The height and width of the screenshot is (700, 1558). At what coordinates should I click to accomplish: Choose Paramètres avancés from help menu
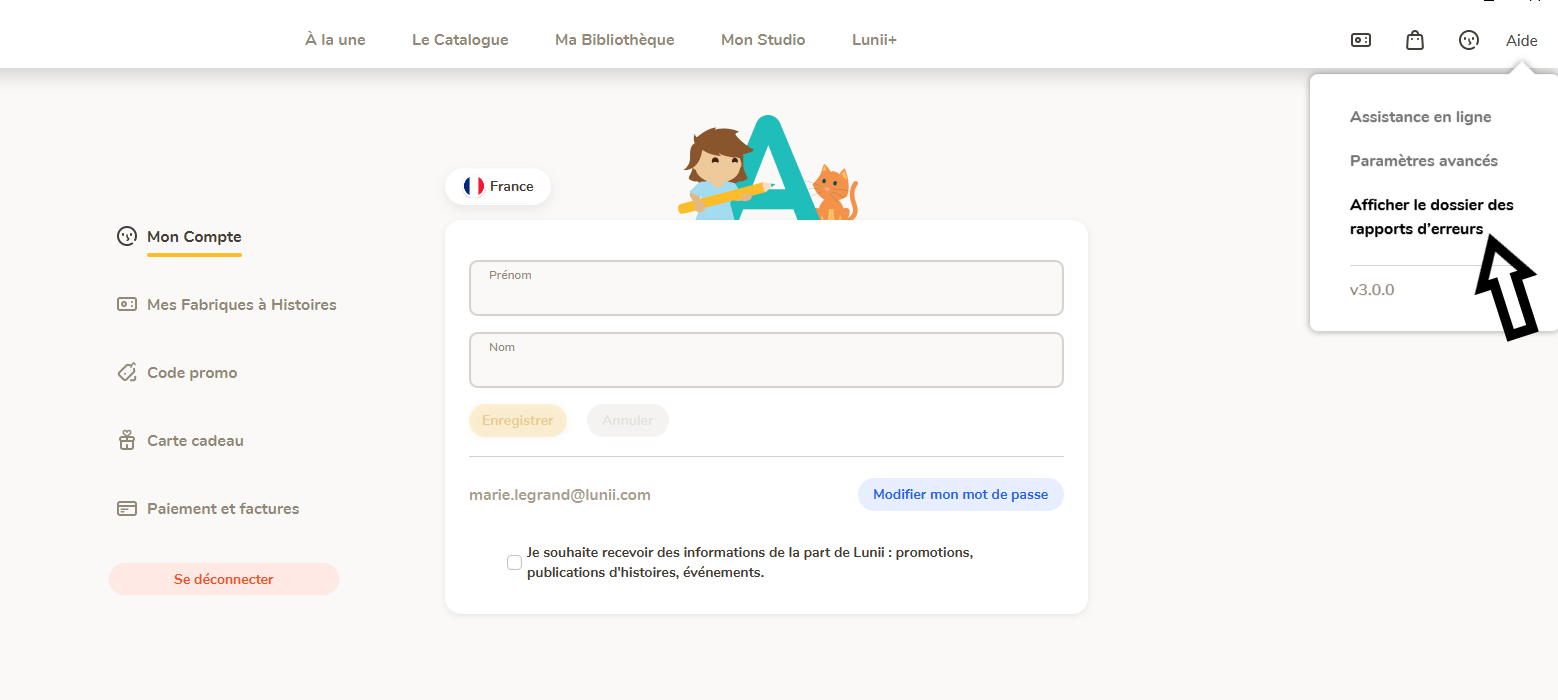(1424, 161)
